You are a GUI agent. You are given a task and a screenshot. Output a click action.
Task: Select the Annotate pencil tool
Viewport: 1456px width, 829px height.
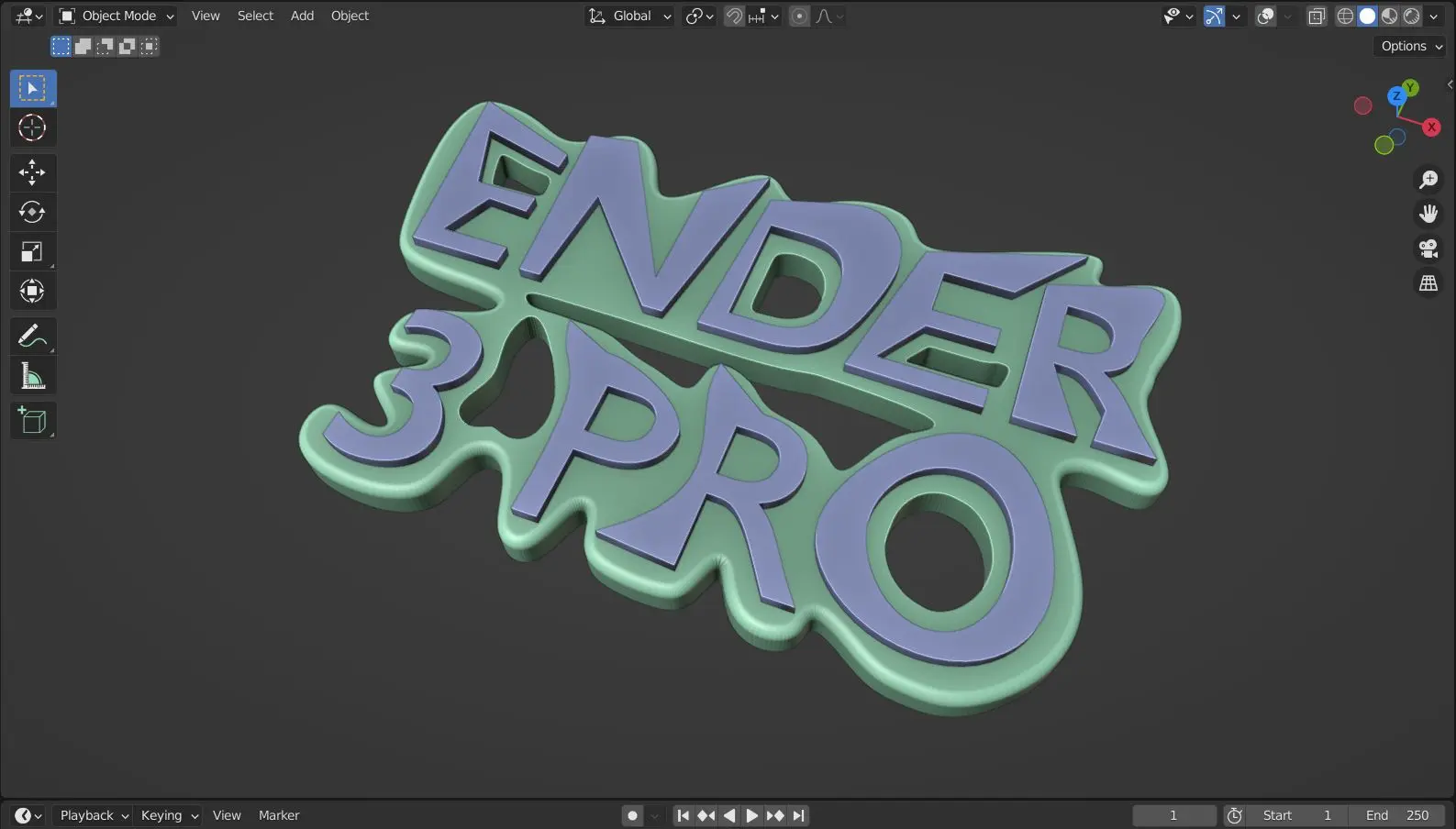coord(32,337)
